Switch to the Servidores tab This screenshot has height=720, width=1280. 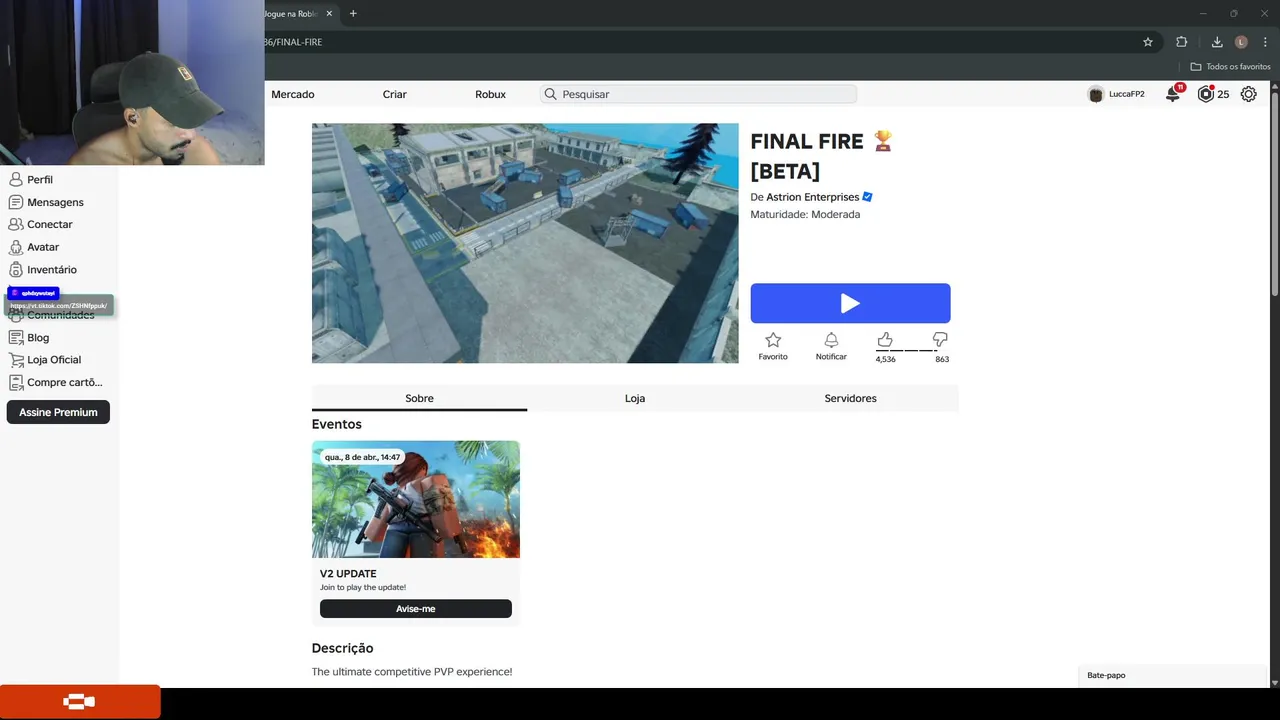coord(850,398)
